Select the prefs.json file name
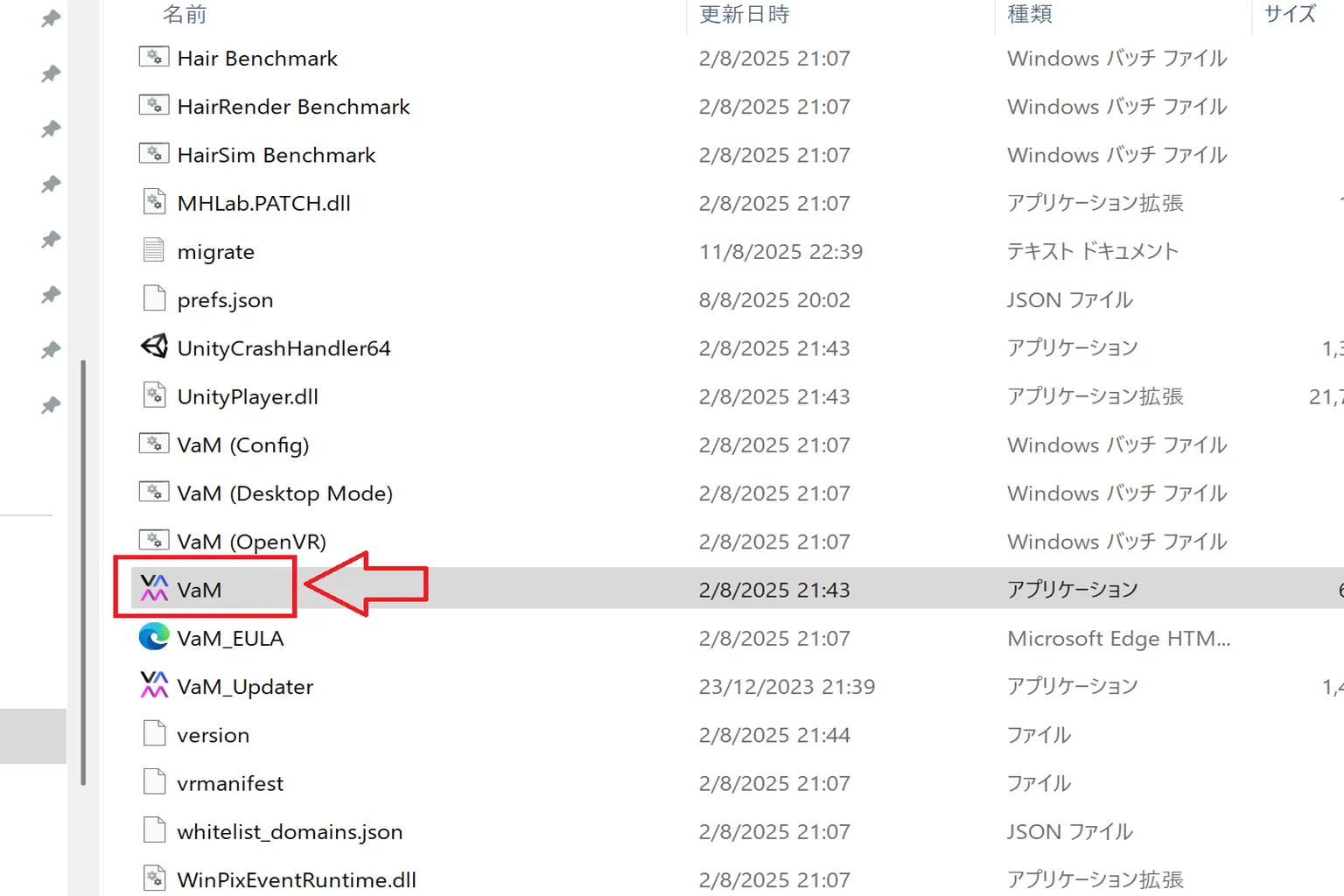 (x=225, y=300)
